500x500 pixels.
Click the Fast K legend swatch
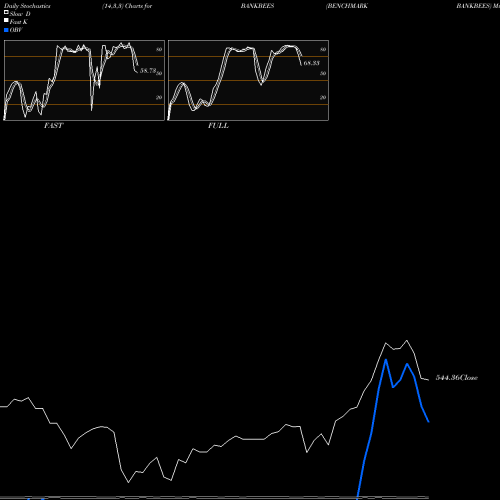click(x=6, y=20)
